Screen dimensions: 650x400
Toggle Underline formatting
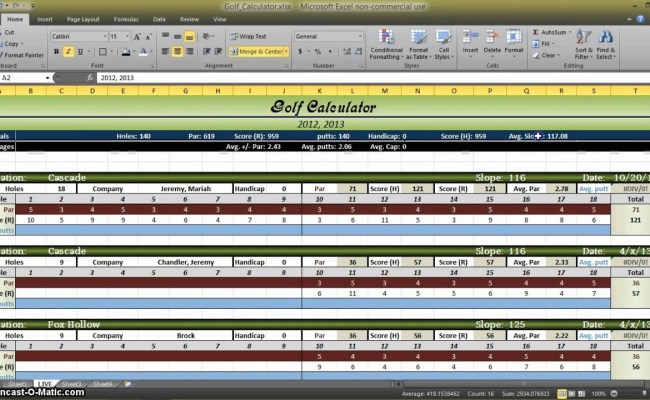[x=80, y=52]
